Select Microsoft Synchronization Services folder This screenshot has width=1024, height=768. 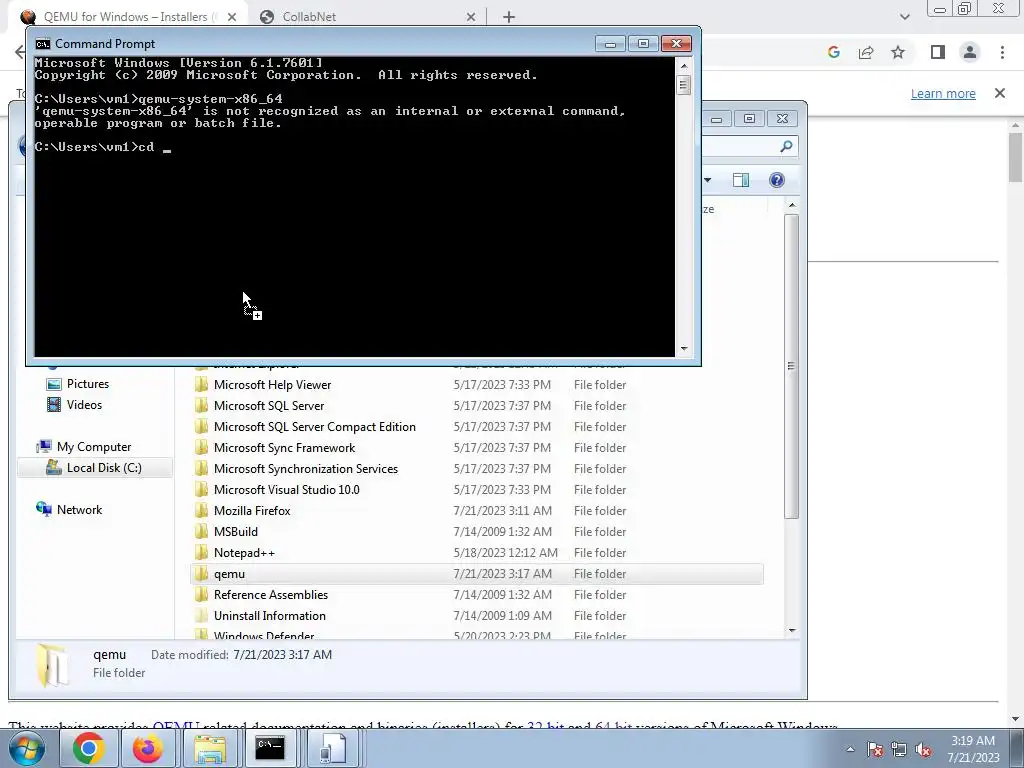click(306, 468)
